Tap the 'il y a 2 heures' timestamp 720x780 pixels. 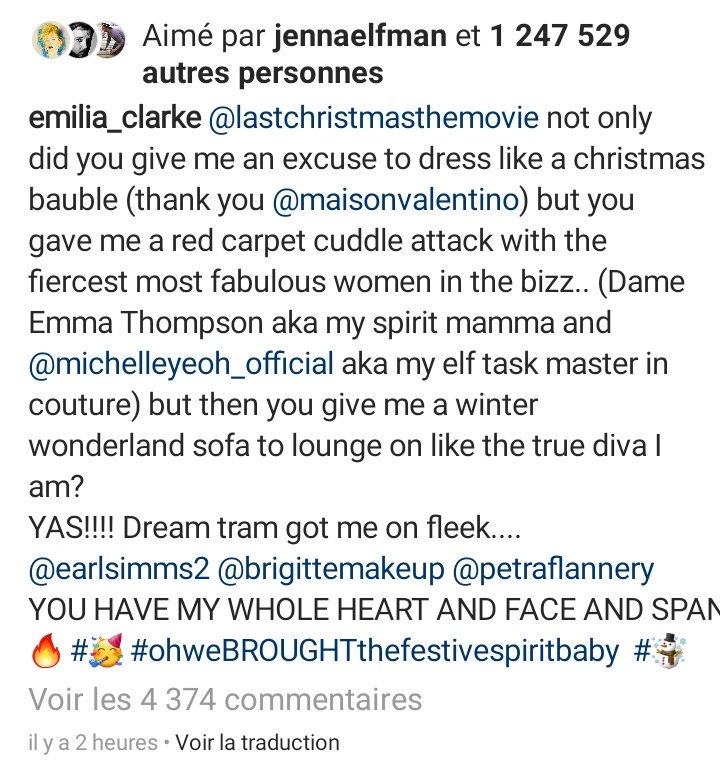[93, 743]
